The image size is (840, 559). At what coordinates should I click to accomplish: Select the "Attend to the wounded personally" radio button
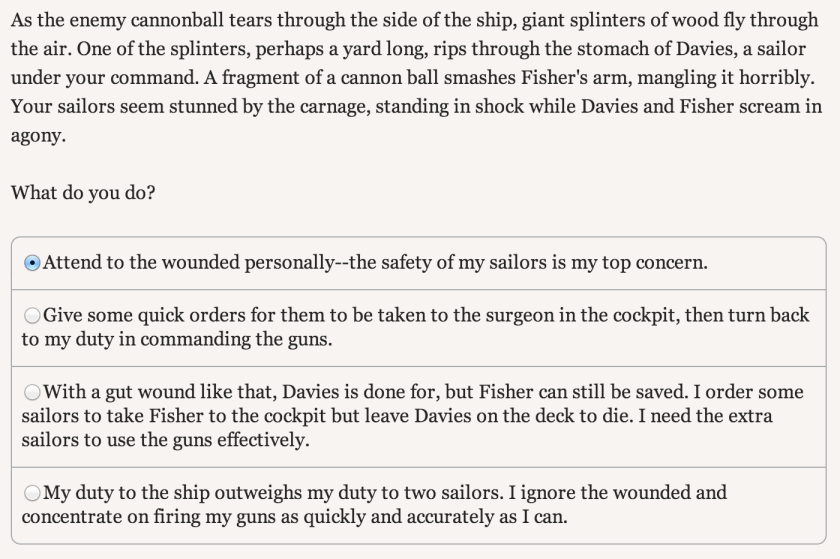[x=32, y=263]
